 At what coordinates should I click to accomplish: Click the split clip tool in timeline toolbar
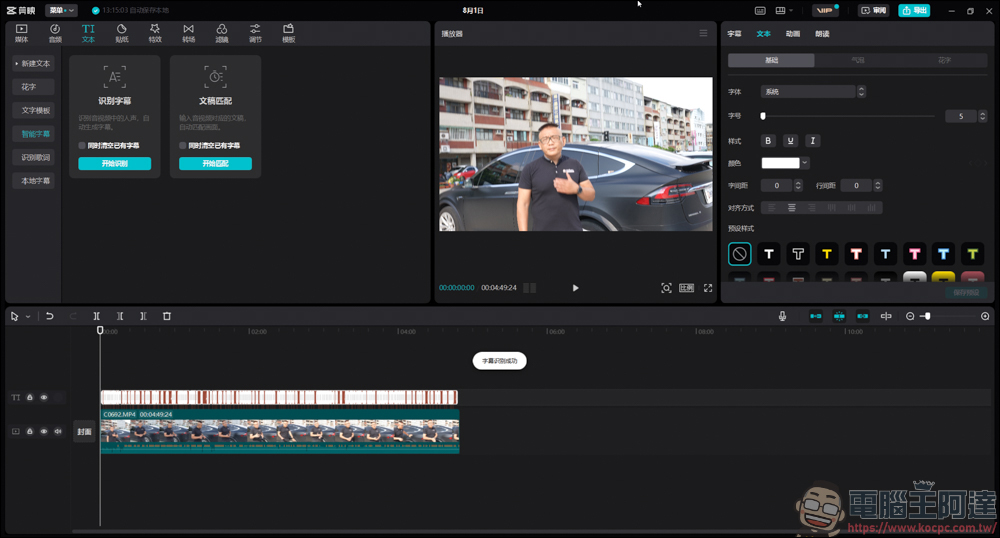point(97,316)
